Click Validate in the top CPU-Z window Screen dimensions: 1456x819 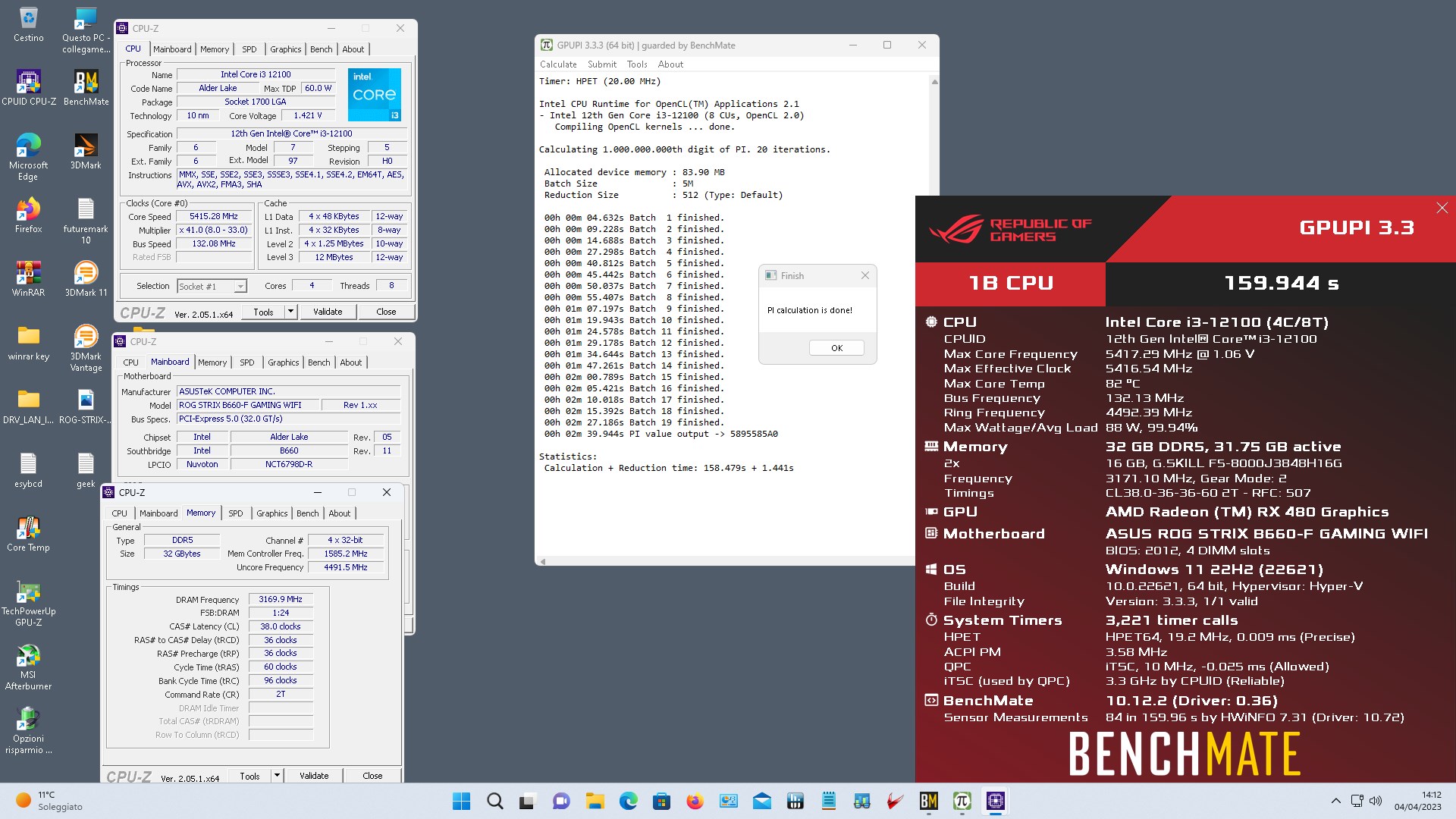tap(328, 312)
